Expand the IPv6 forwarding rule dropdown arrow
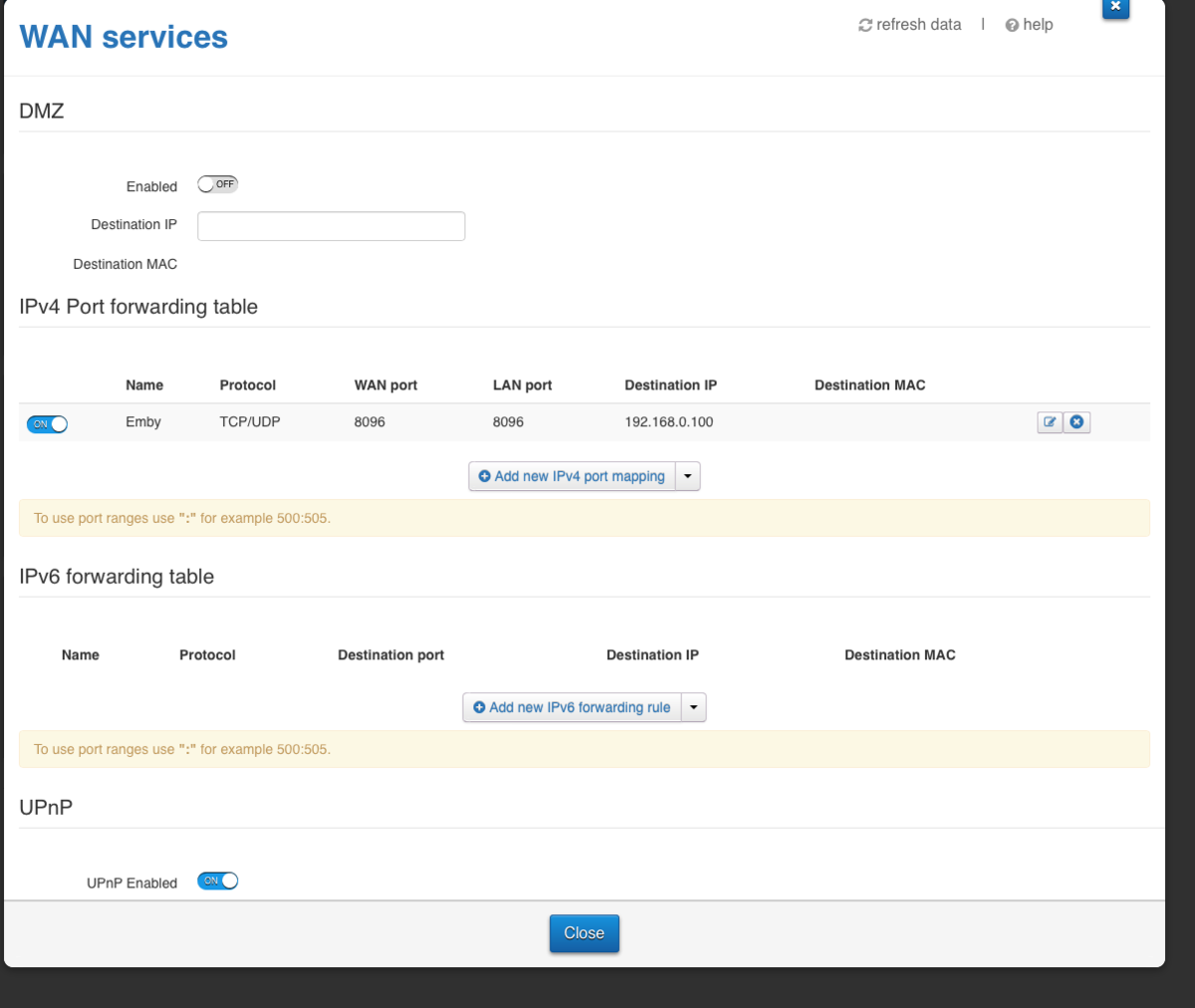 pyautogui.click(x=694, y=707)
